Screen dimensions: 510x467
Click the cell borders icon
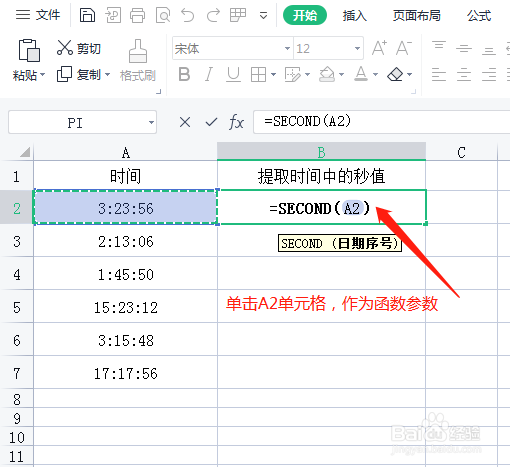(x=258, y=74)
